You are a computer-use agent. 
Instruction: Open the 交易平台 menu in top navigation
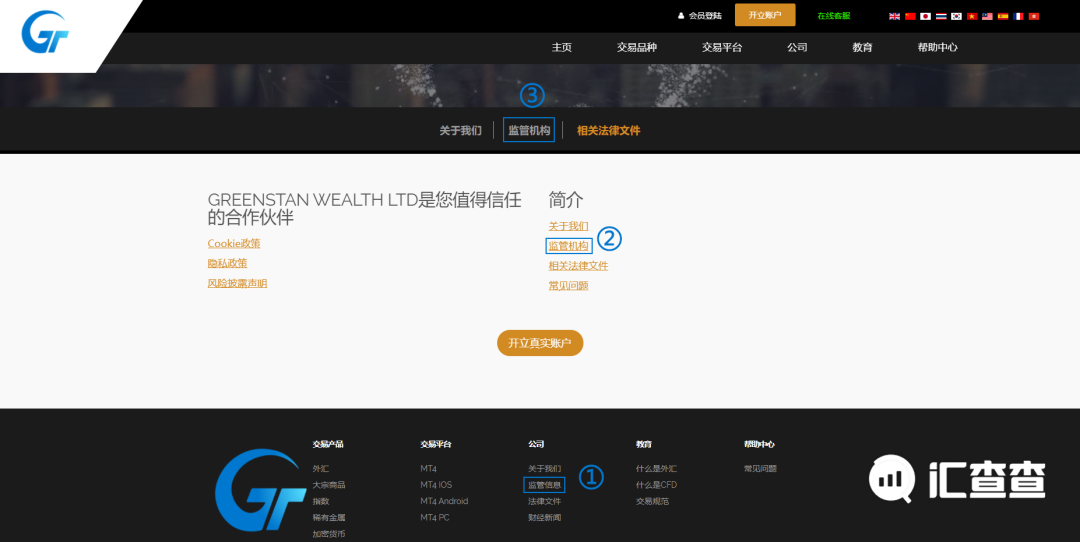[722, 48]
